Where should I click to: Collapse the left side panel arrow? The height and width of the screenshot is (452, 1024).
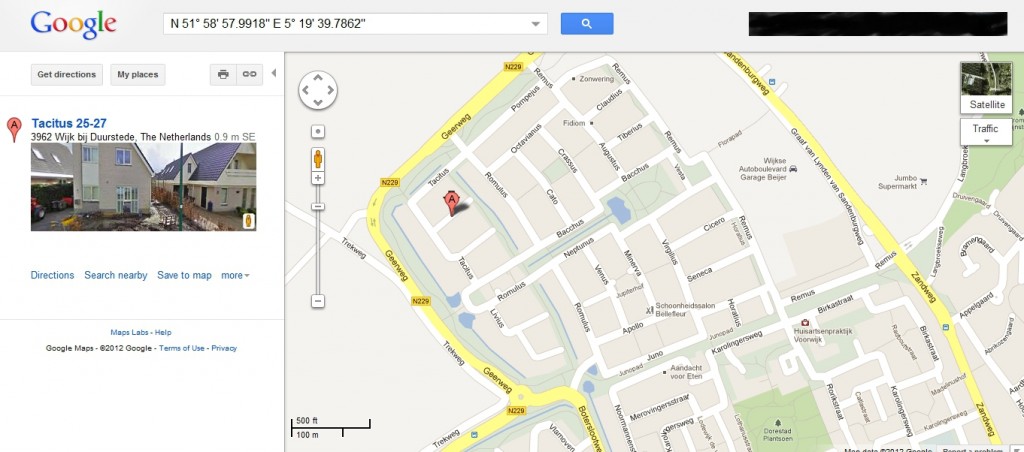(274, 73)
